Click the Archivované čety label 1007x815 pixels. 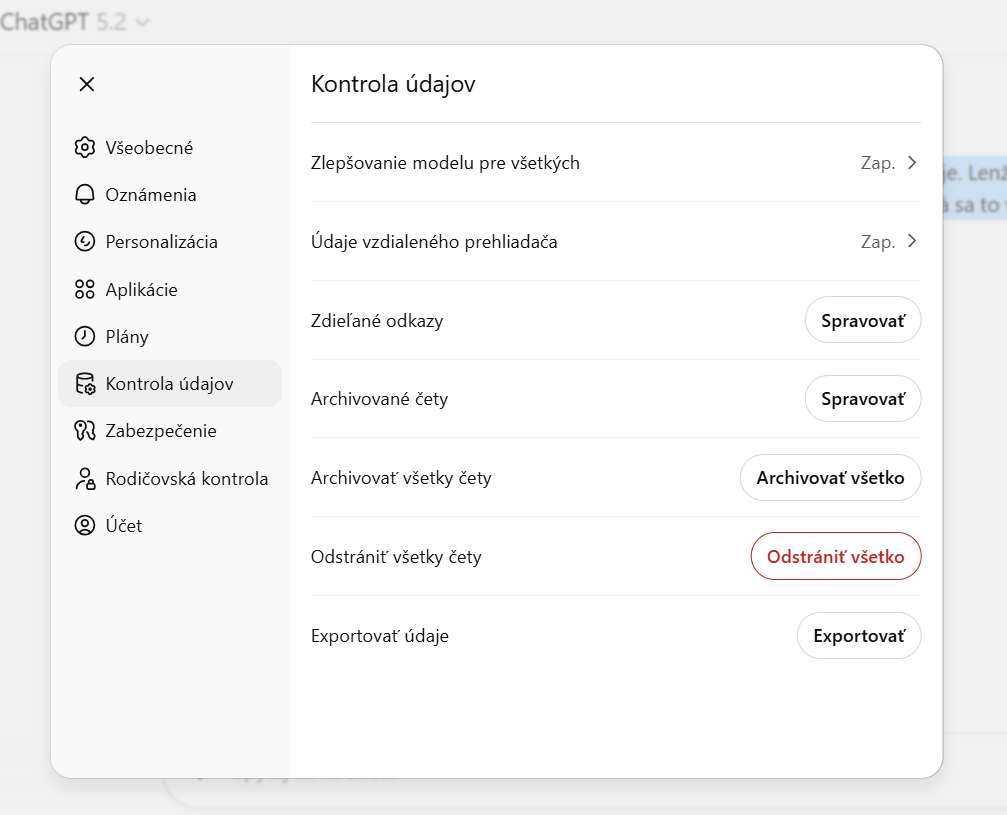380,399
